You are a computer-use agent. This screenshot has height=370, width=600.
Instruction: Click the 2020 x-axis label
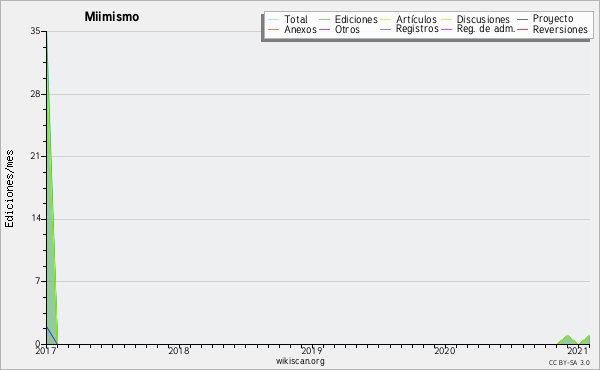444,350
